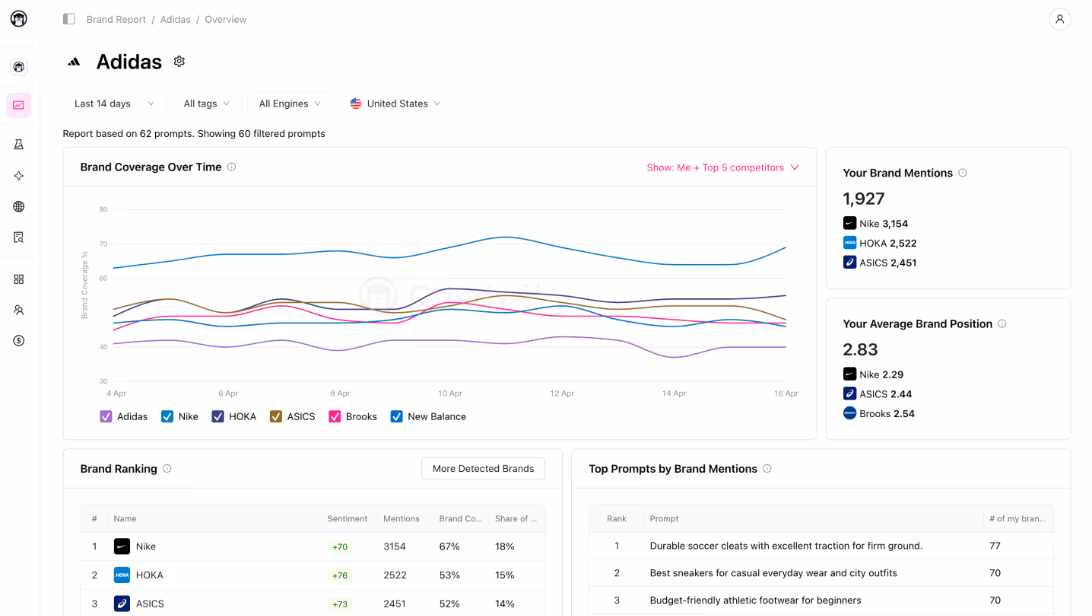Open the grid apps sidebar icon
Viewport: 1092px width, 616px height.
click(19, 279)
